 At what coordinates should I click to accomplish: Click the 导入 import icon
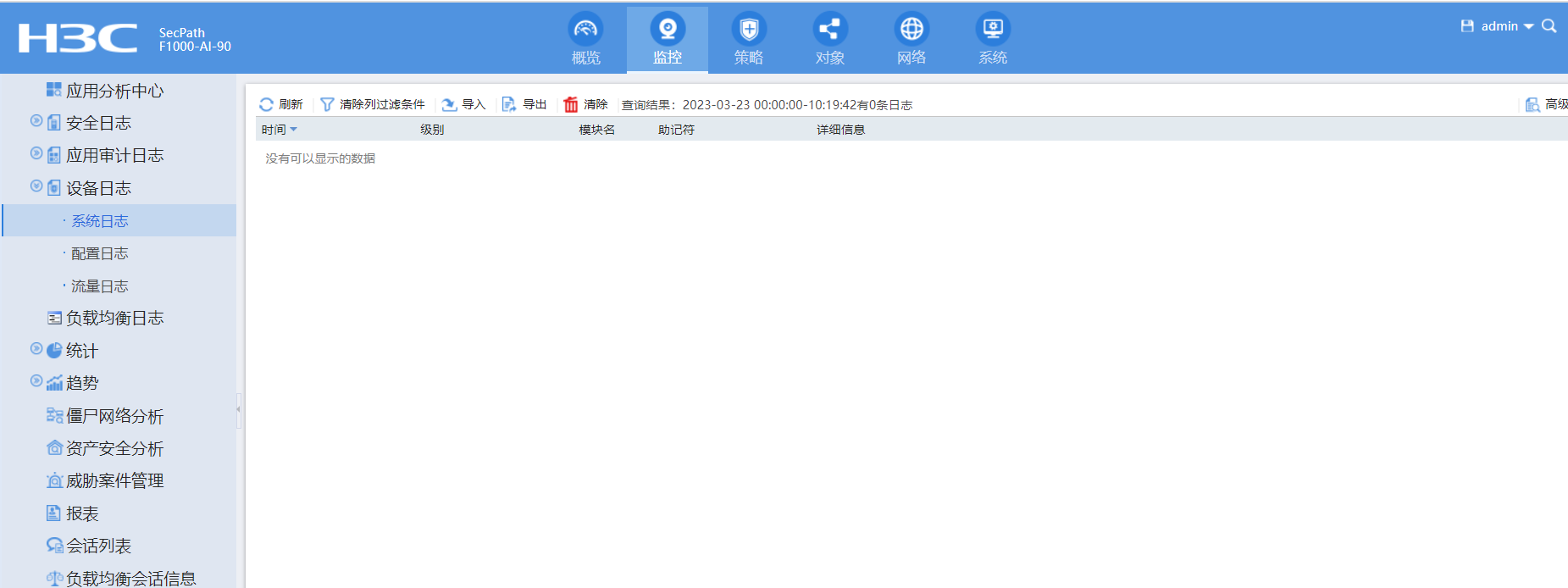point(449,104)
